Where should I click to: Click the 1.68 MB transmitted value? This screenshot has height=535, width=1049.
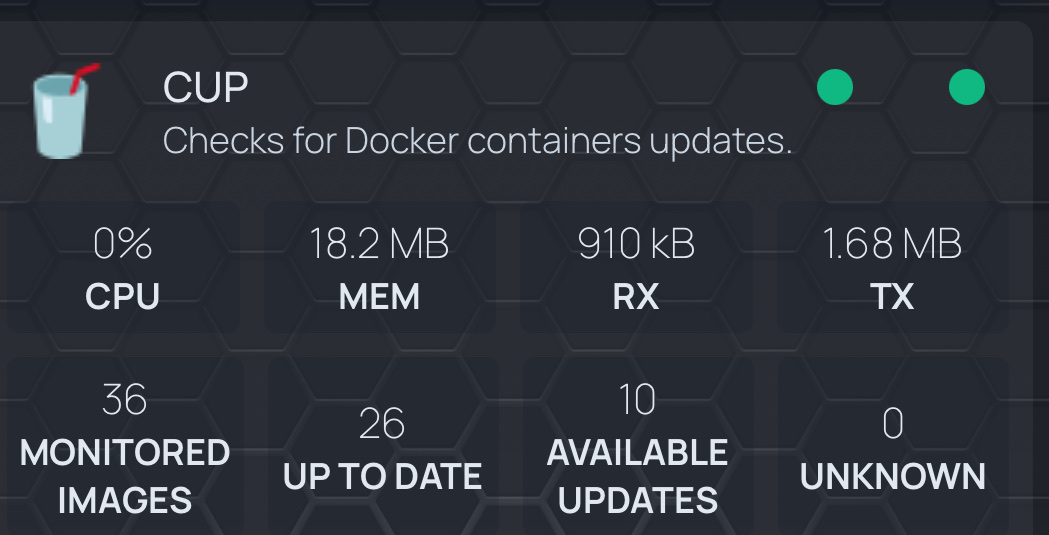893,244
